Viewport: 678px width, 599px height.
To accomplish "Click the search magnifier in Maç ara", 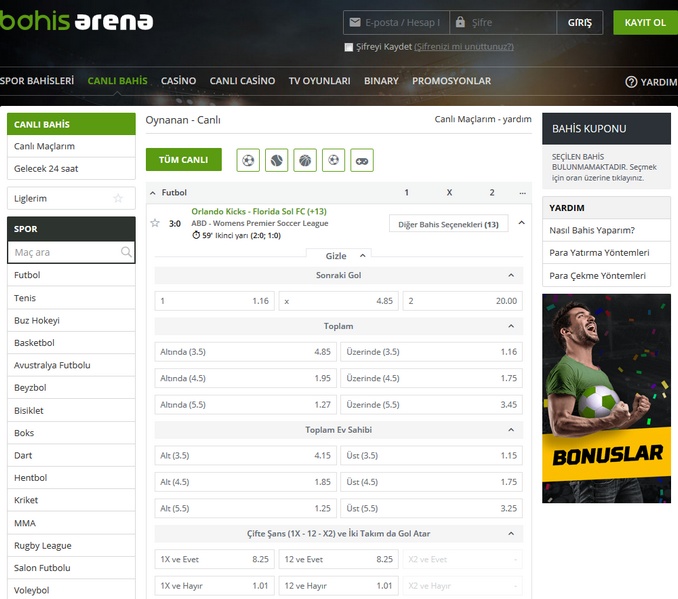I will [126, 252].
